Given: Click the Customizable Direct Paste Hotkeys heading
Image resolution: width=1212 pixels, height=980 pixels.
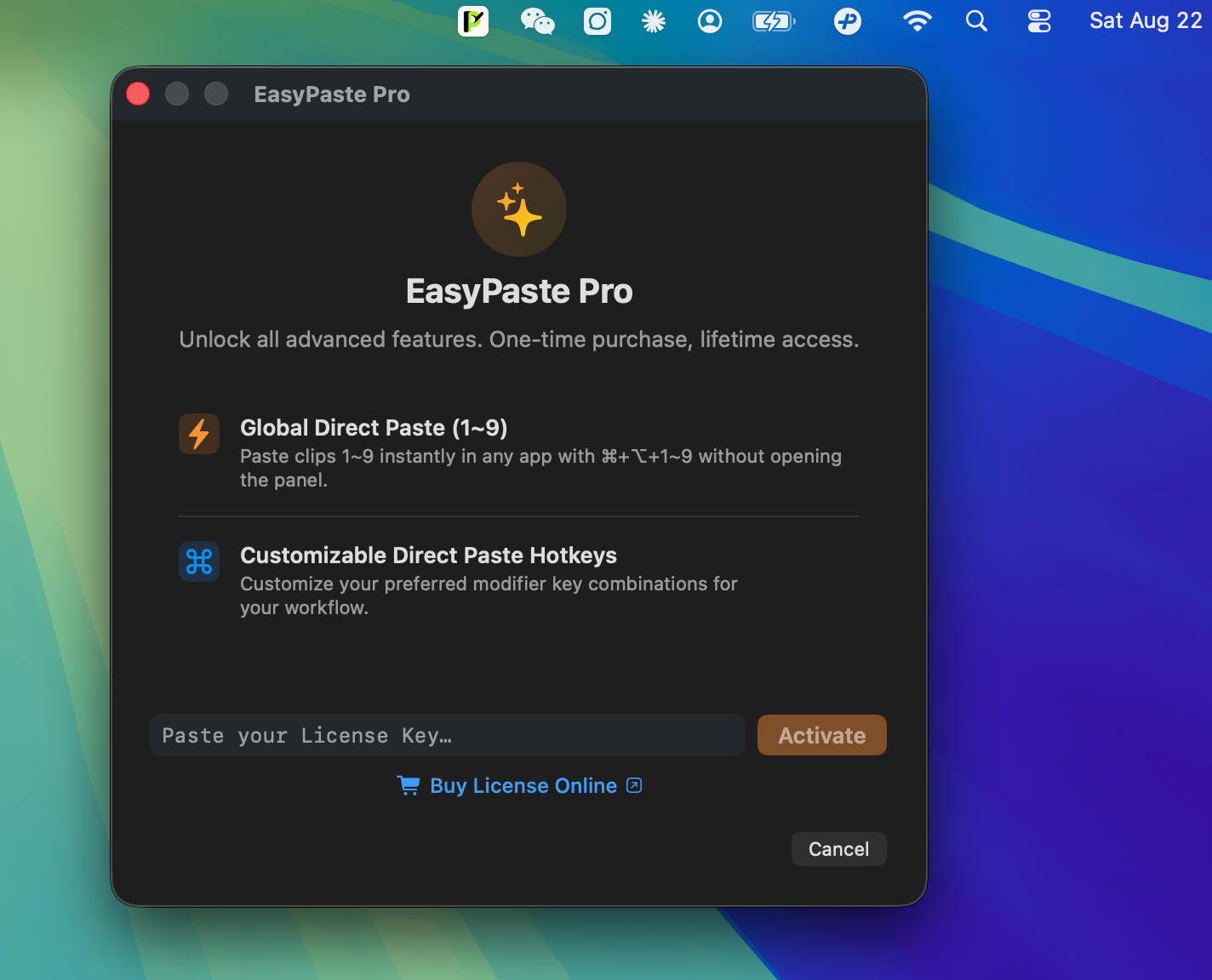Looking at the screenshot, I should [428, 555].
